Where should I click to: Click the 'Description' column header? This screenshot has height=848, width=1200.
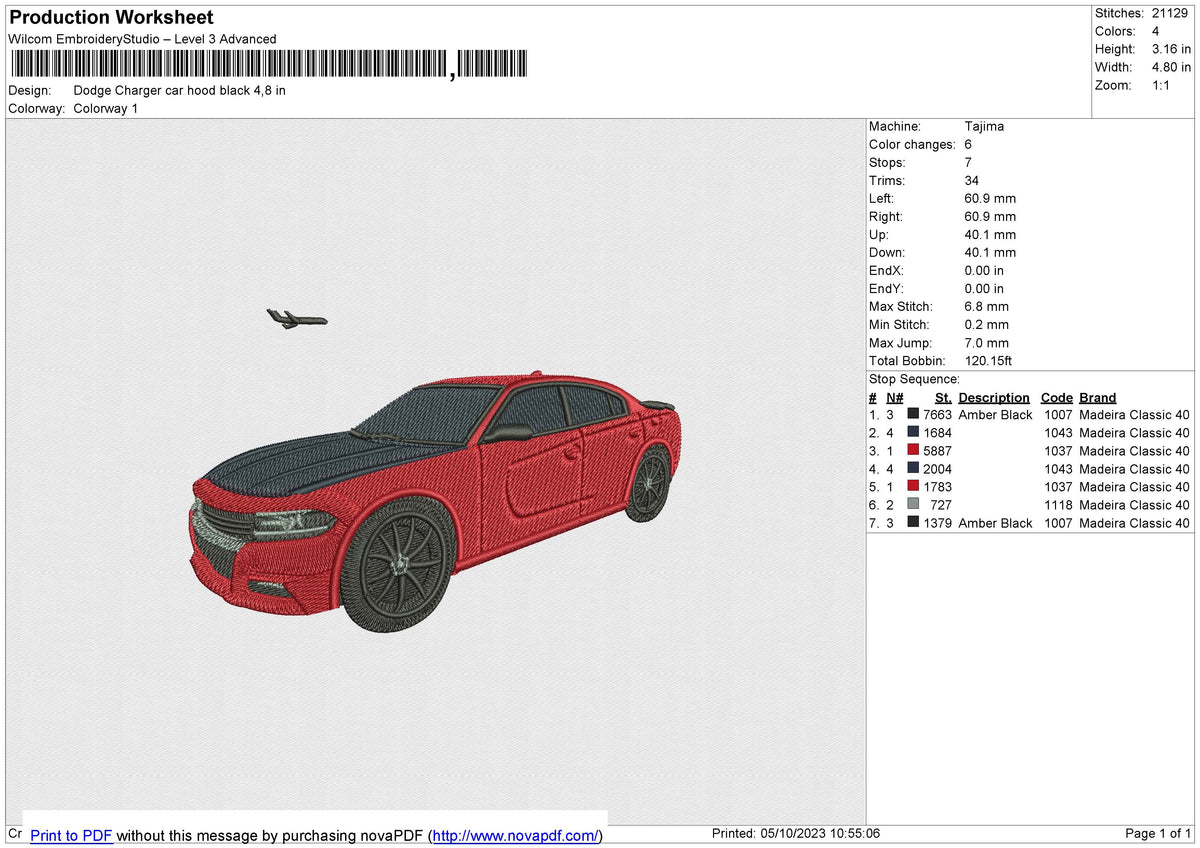click(994, 398)
